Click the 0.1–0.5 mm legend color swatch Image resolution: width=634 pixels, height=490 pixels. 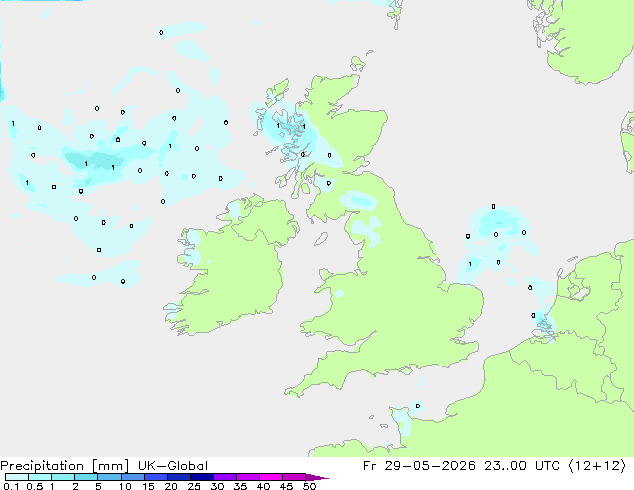pyautogui.click(x=17, y=477)
